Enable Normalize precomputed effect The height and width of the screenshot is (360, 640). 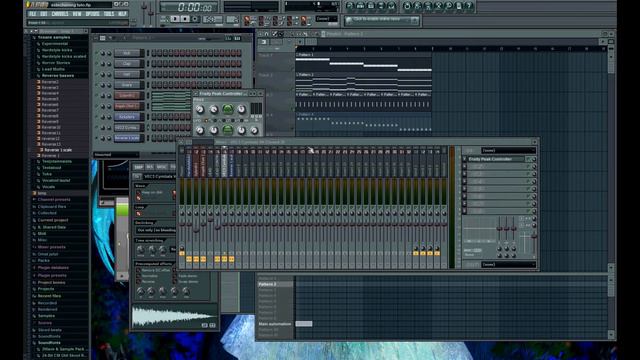[x=138, y=276]
